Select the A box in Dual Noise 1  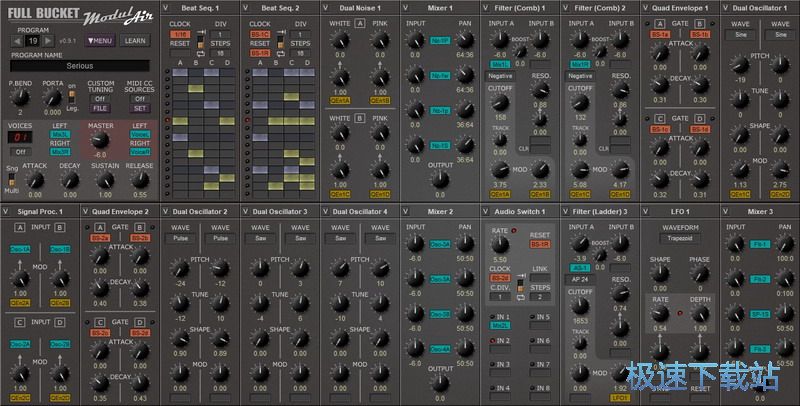coord(360,23)
